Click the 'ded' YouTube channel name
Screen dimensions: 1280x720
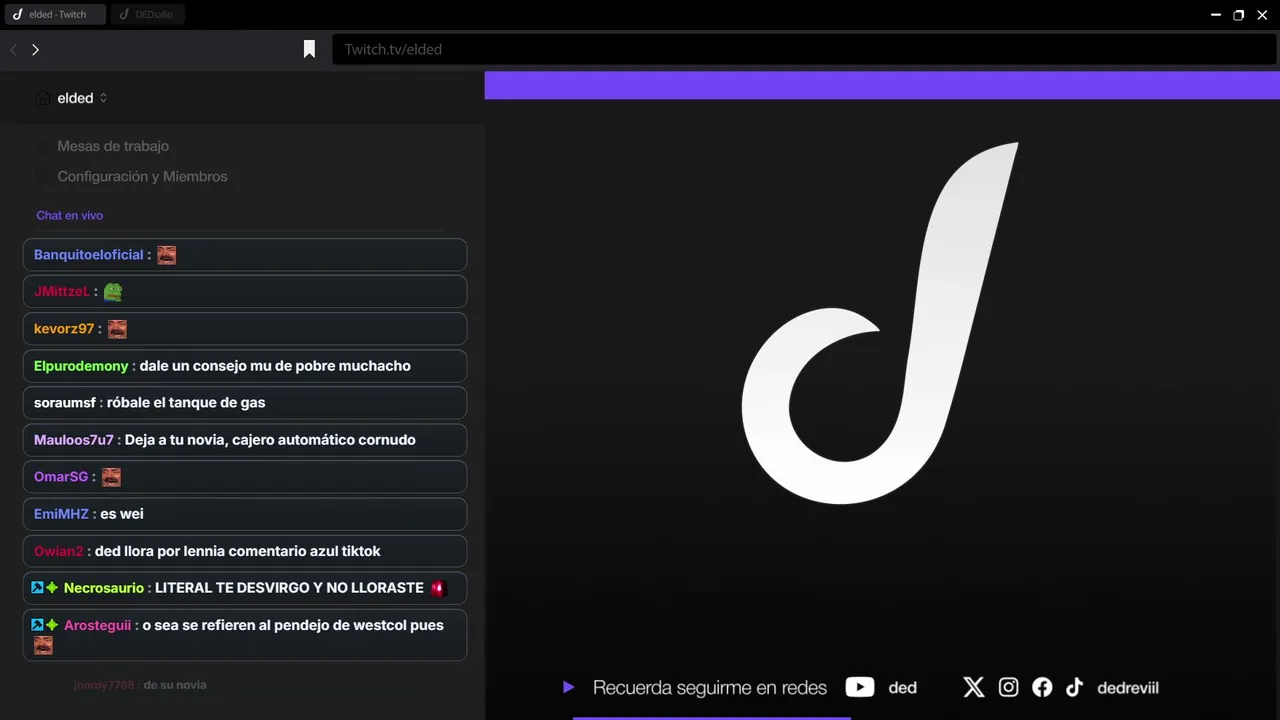tap(903, 688)
